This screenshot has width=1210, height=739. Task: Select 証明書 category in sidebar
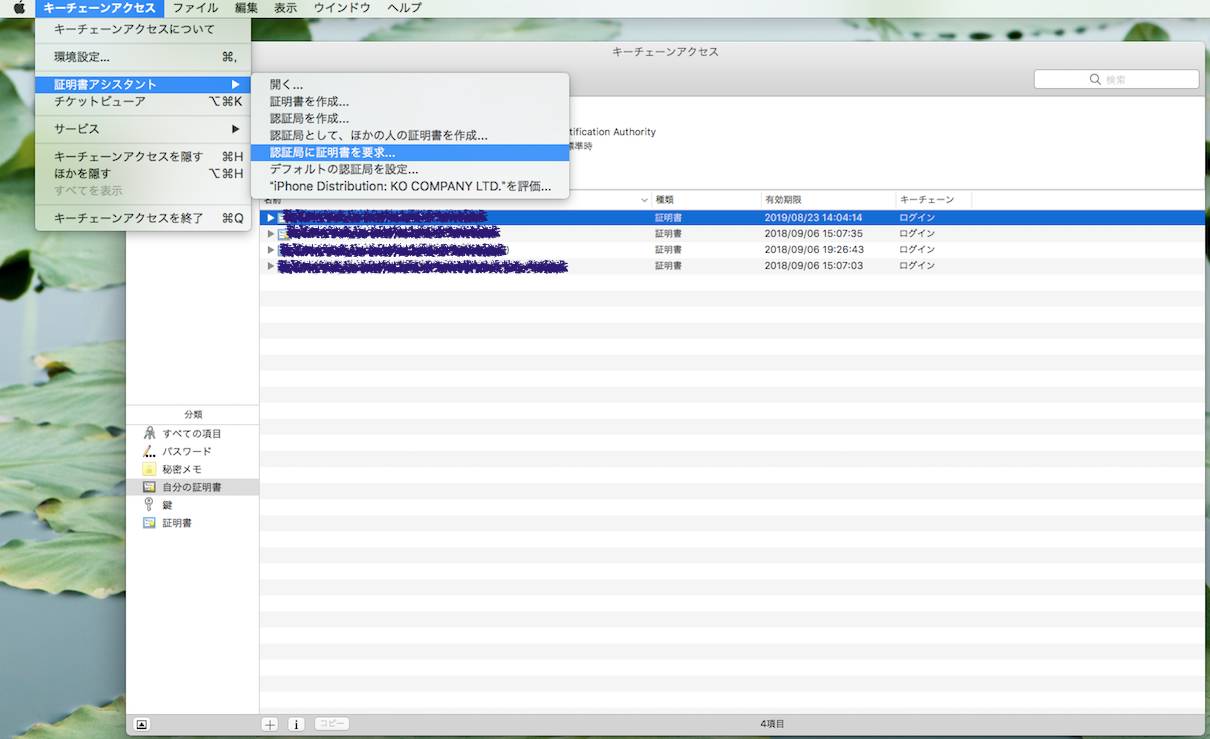pyautogui.click(x=192, y=523)
